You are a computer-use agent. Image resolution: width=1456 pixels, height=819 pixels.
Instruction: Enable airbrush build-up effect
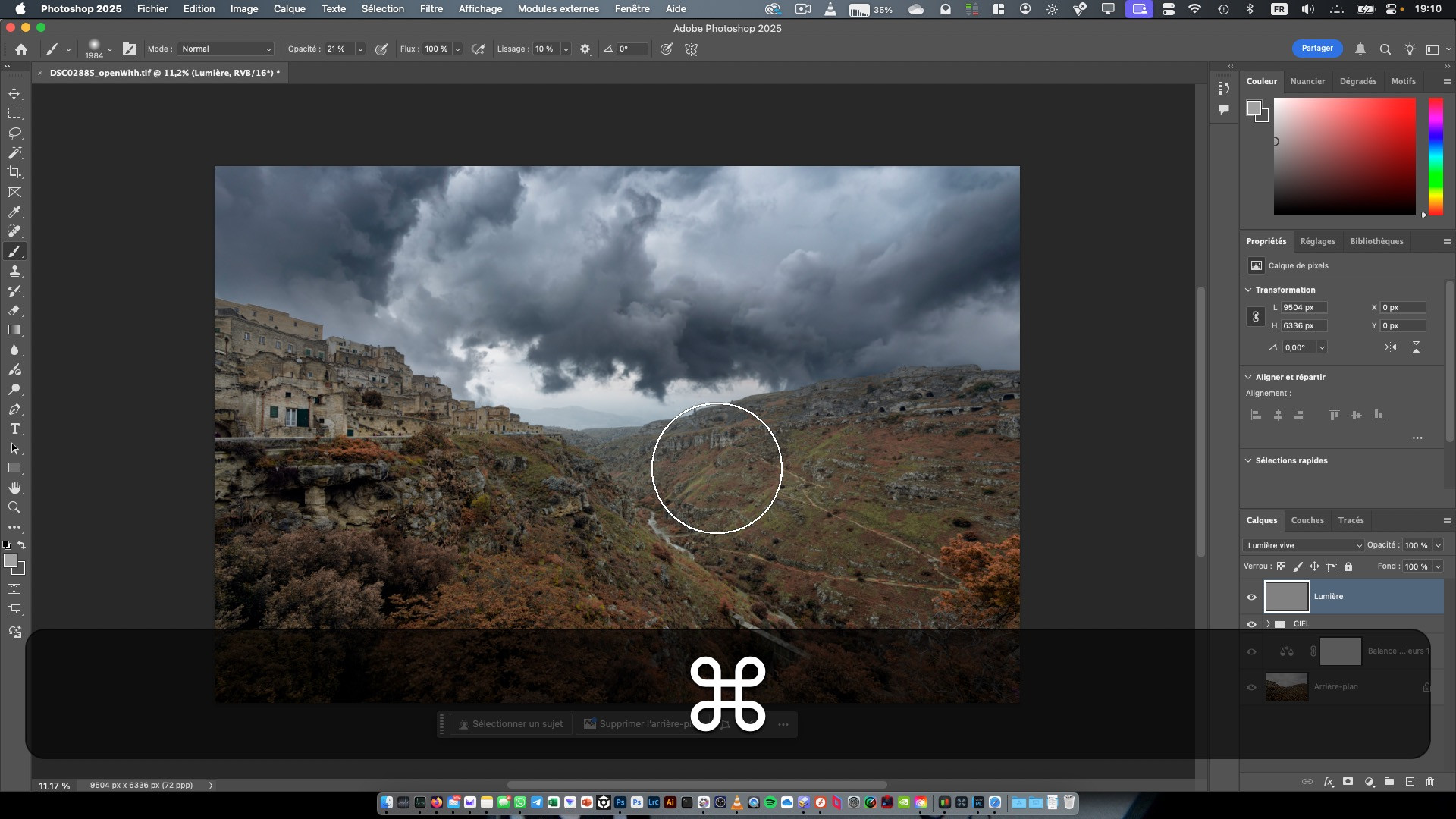click(479, 49)
